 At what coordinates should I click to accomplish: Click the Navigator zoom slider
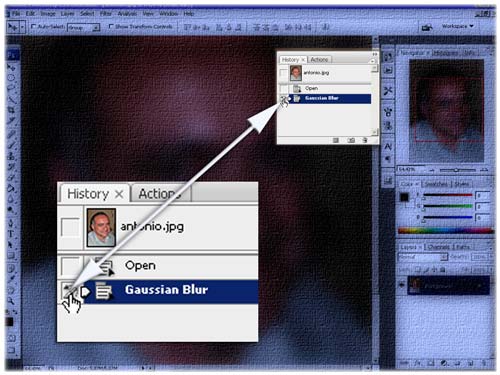coord(457,170)
